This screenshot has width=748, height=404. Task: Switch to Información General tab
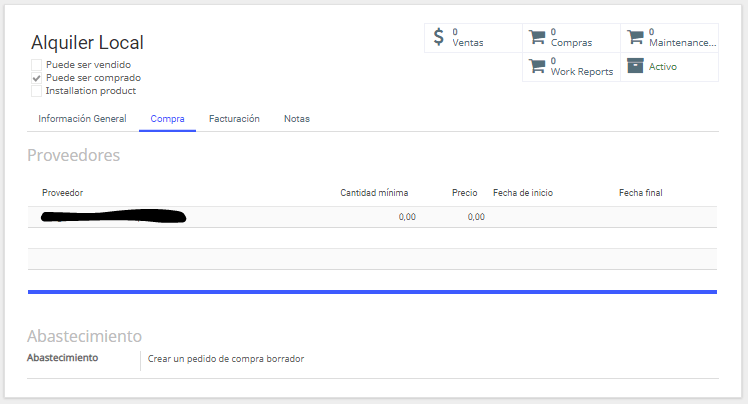coord(82,119)
